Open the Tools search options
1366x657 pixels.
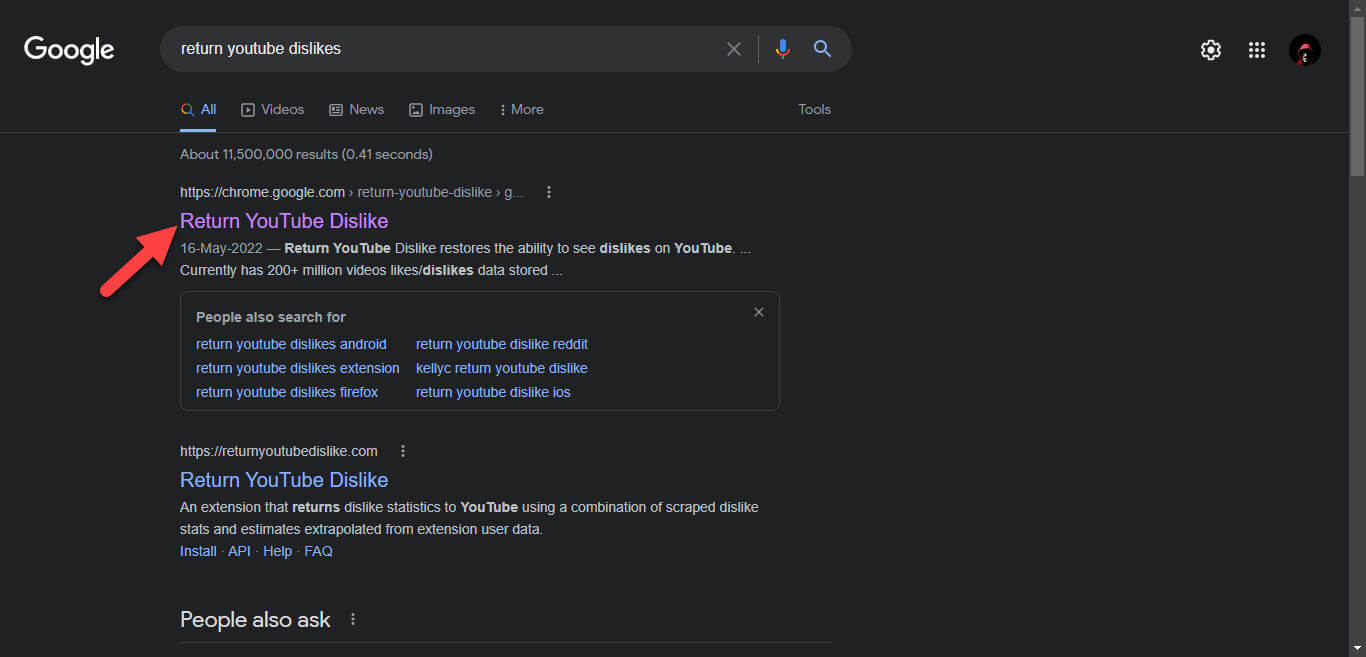814,109
